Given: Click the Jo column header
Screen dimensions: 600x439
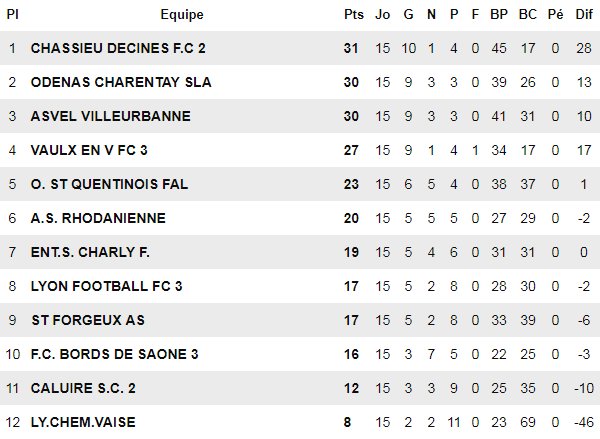Looking at the screenshot, I should [383, 14].
